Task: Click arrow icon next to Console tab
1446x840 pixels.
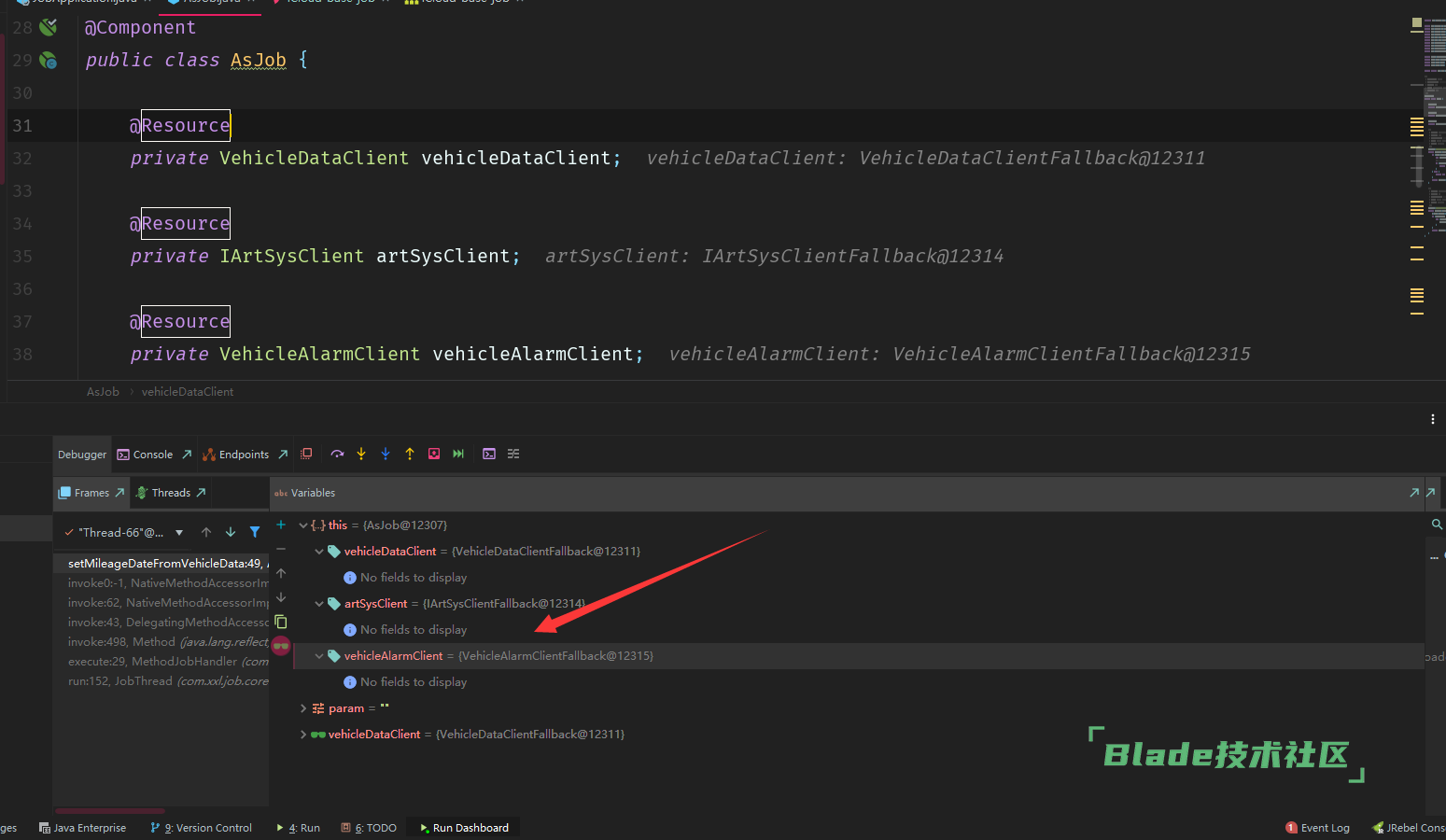Action: [x=187, y=455]
